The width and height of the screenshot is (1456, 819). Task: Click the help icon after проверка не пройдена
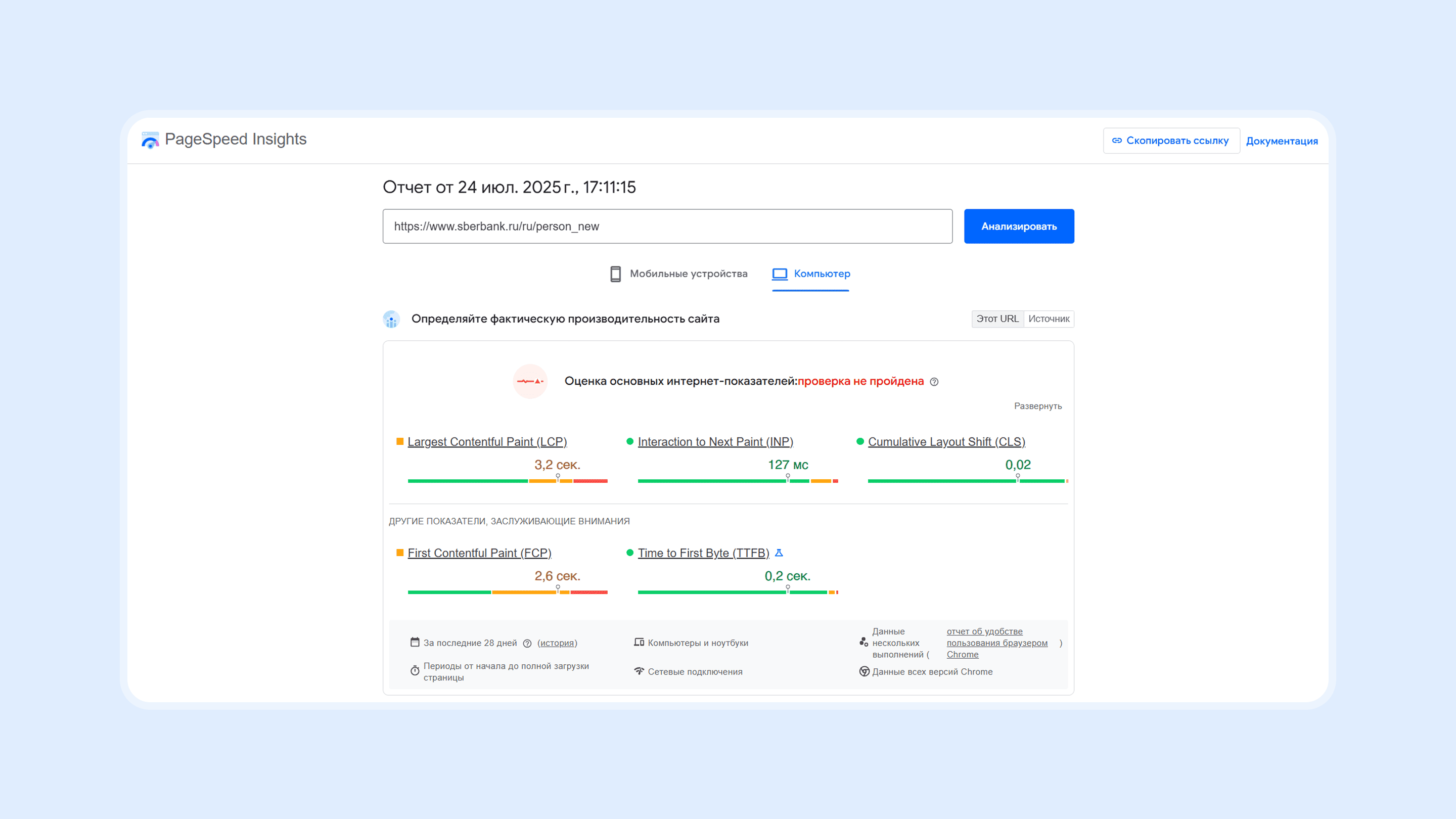[x=934, y=382]
